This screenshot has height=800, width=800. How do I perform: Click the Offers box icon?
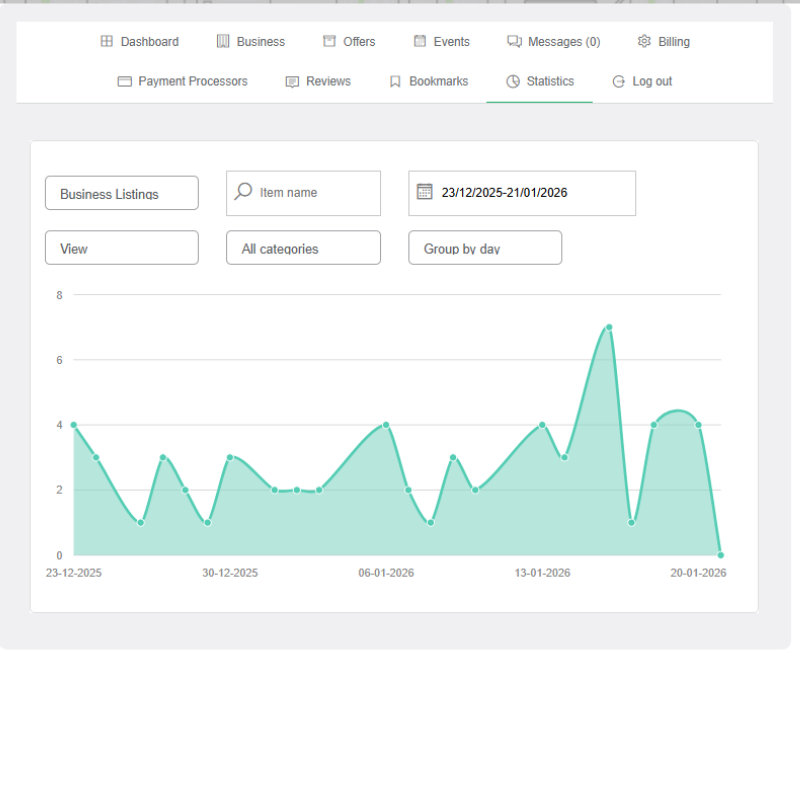point(329,42)
